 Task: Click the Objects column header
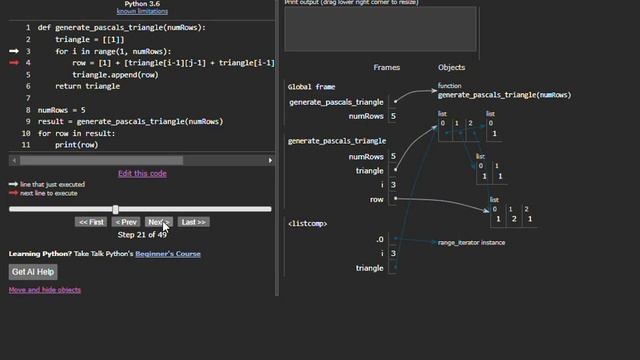(451, 67)
